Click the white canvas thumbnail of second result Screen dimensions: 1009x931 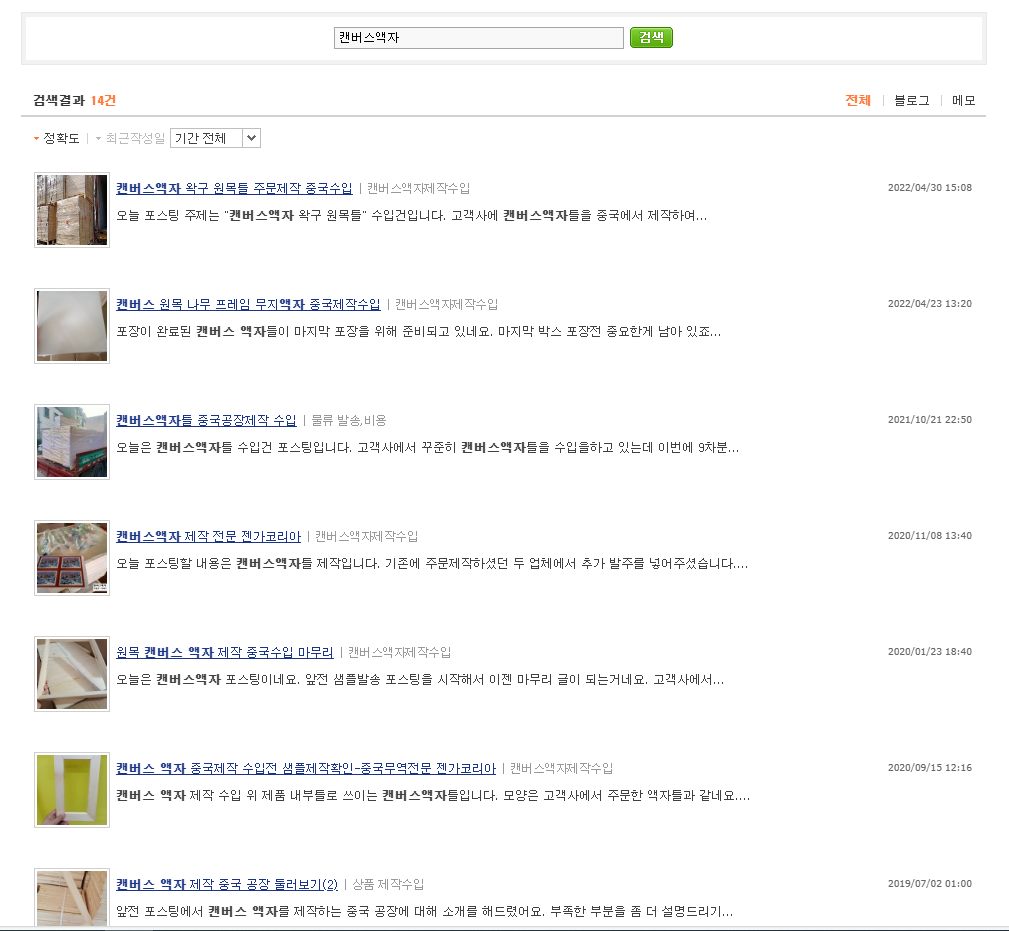72,326
